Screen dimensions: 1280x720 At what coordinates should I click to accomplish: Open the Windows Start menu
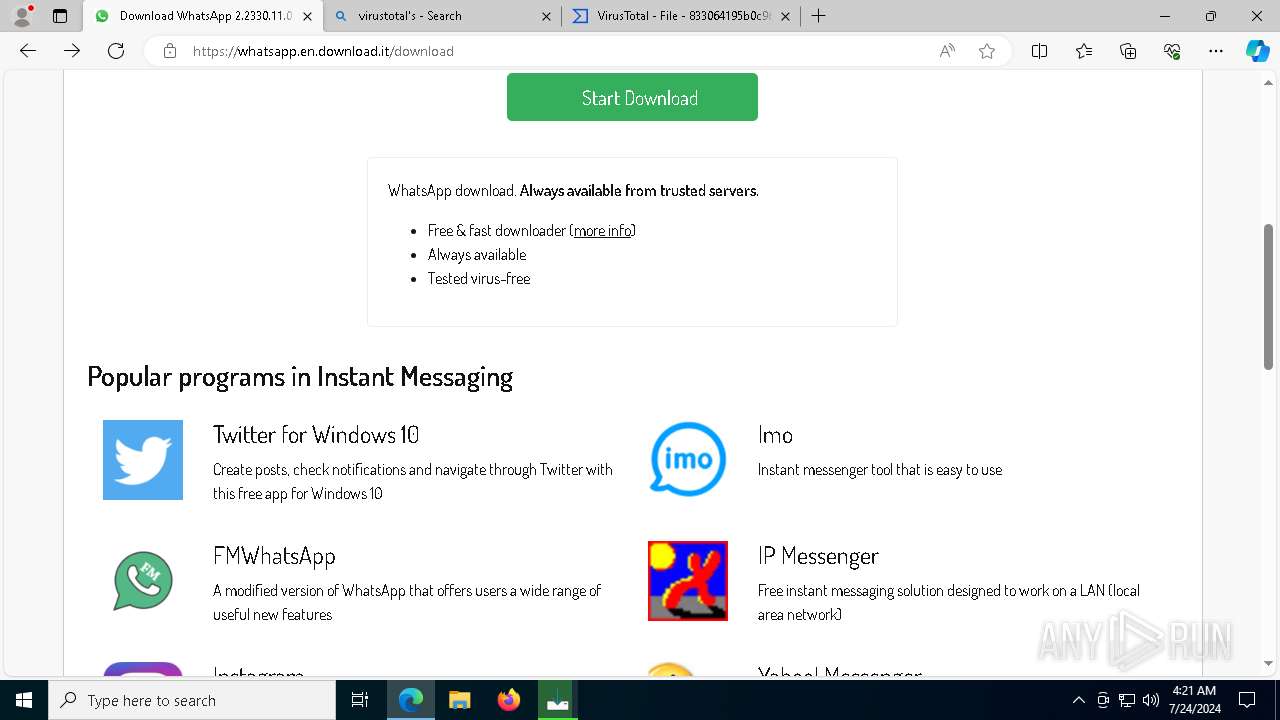[24, 700]
